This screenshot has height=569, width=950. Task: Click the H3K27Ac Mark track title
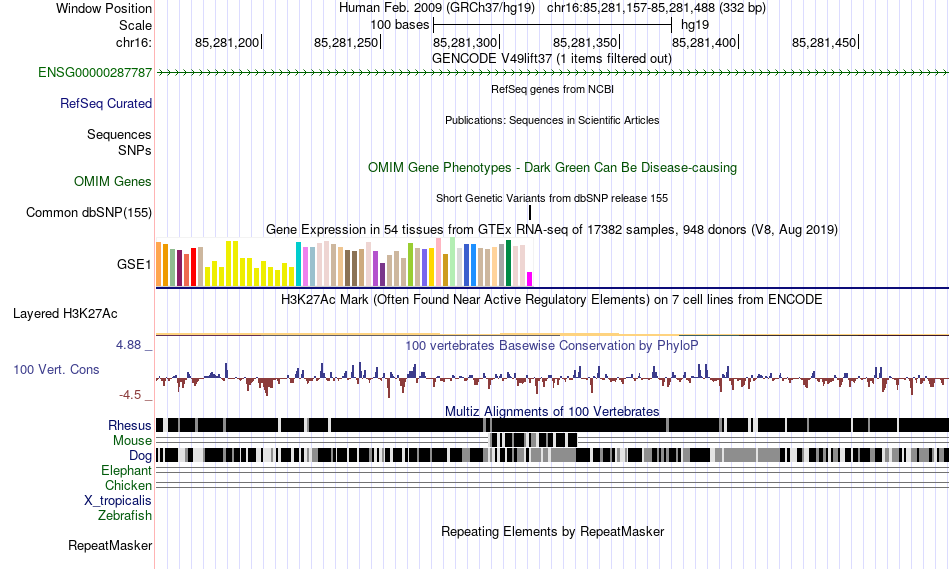[552, 299]
